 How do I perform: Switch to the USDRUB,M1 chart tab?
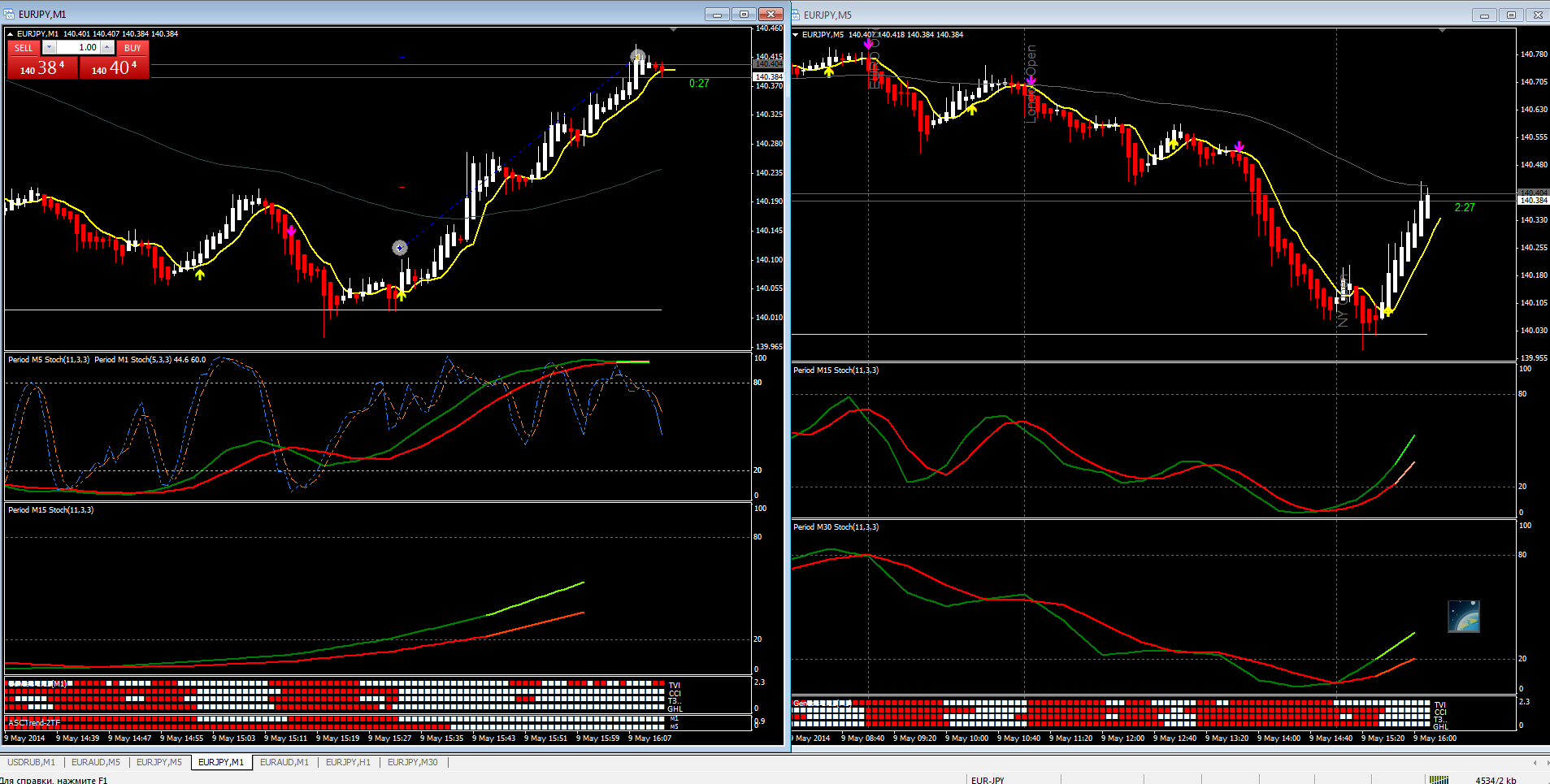32,762
